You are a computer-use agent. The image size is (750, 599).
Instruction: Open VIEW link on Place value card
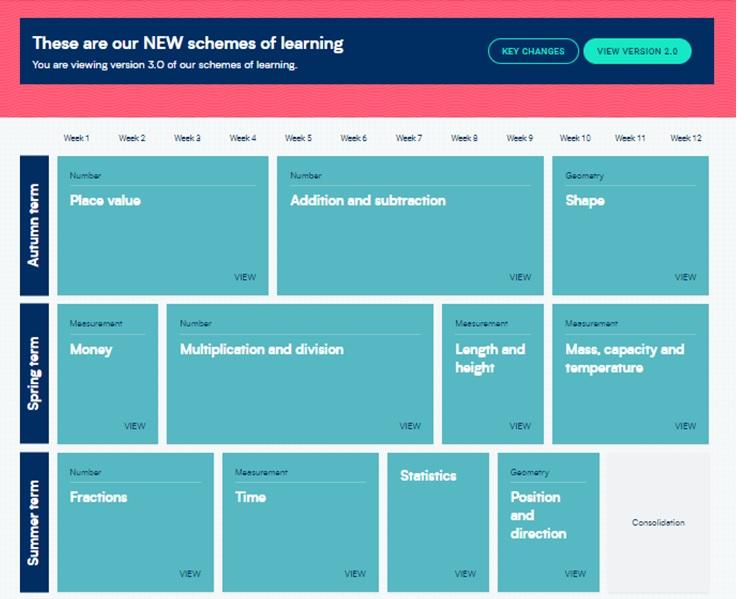pos(244,277)
